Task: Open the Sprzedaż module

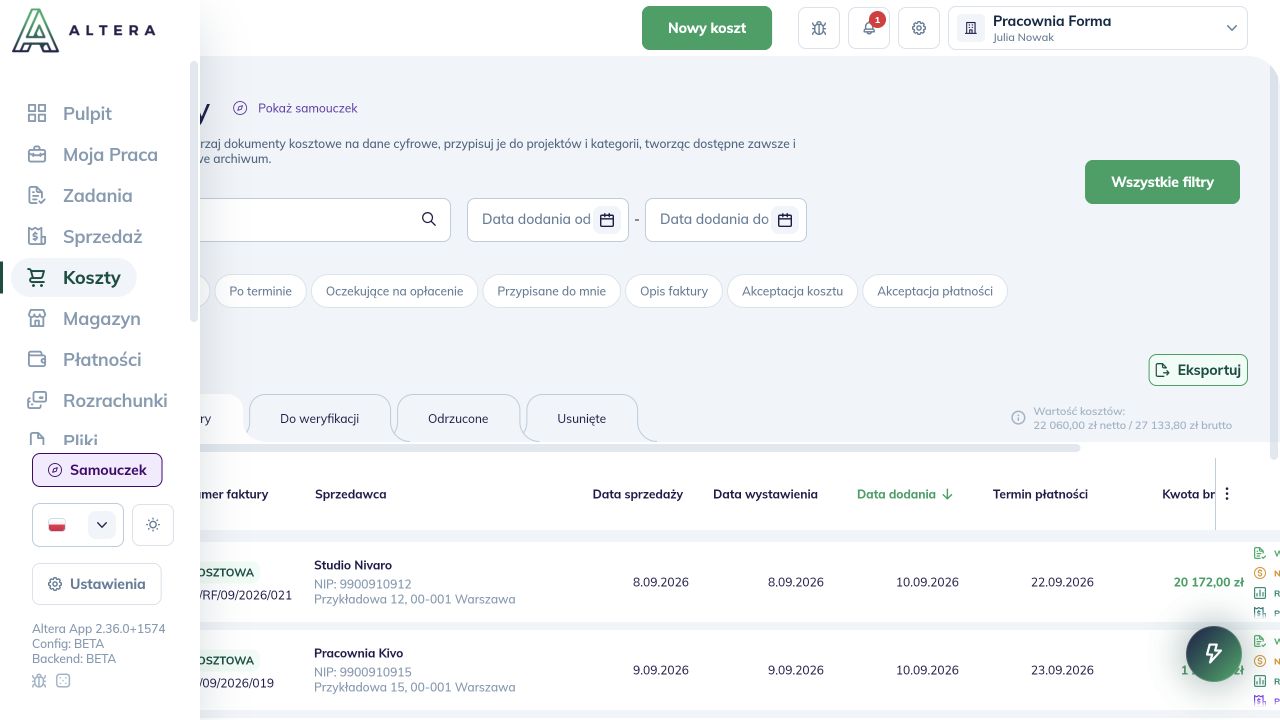Action: point(85,236)
